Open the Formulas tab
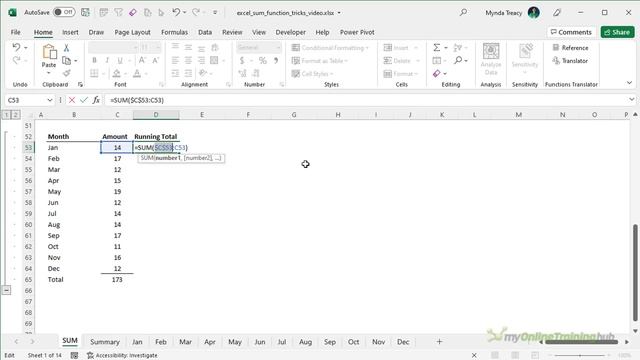Screen dimensions: 640x360 pos(174,32)
